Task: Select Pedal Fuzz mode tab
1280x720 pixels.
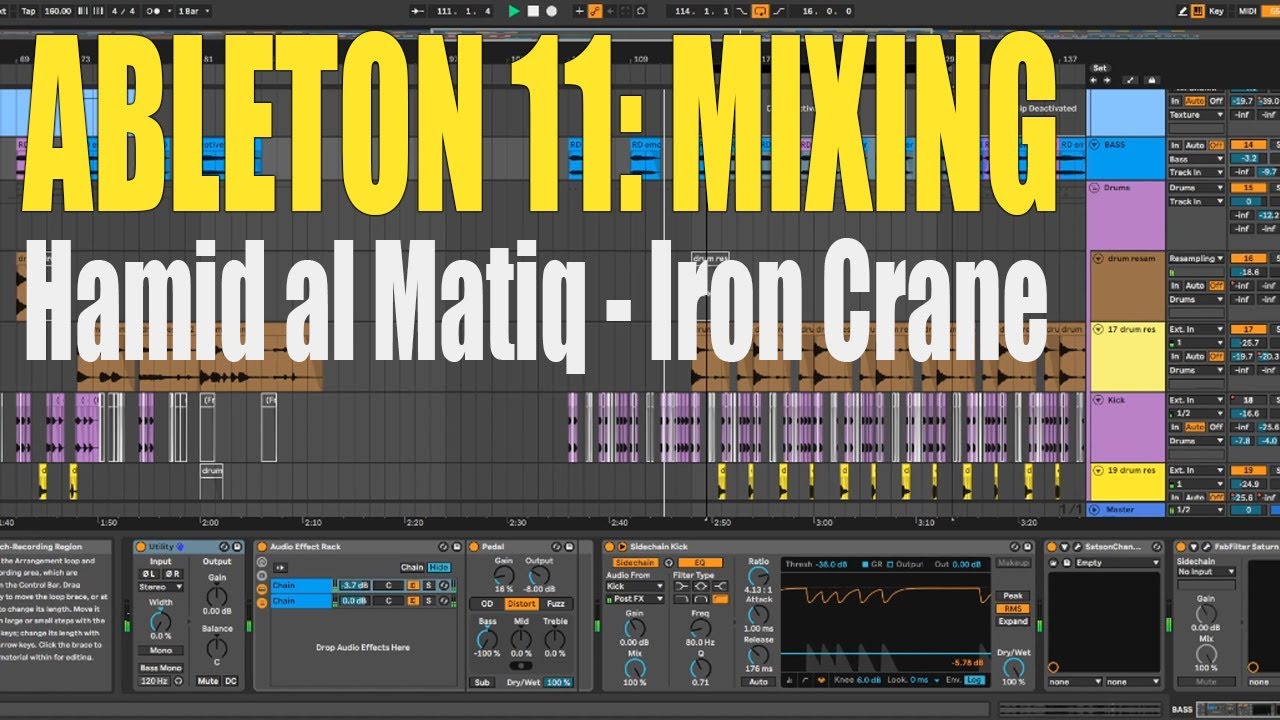Action: pos(555,604)
